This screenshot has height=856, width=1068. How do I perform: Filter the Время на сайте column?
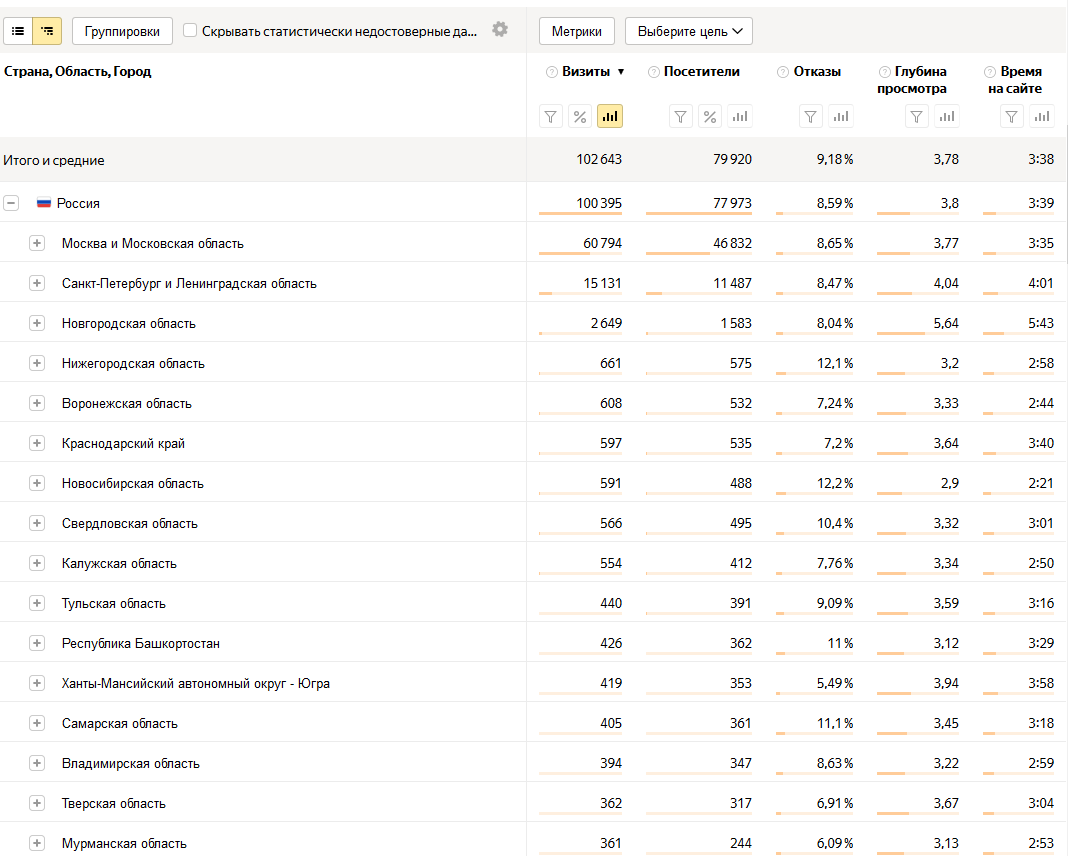[1013, 117]
